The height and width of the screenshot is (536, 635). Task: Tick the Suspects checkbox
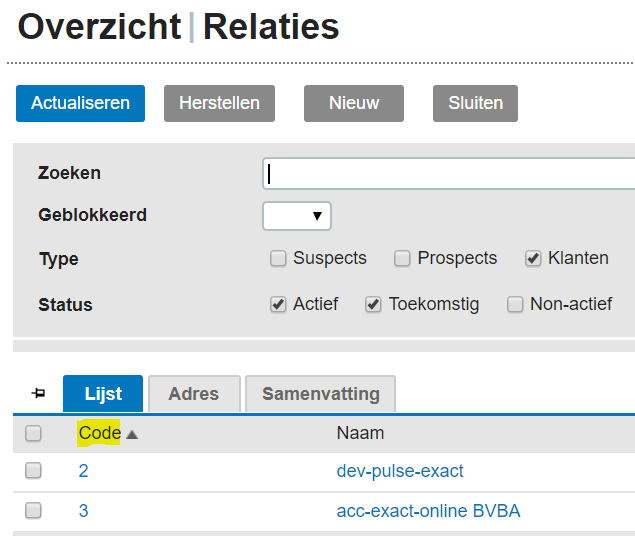point(278,259)
